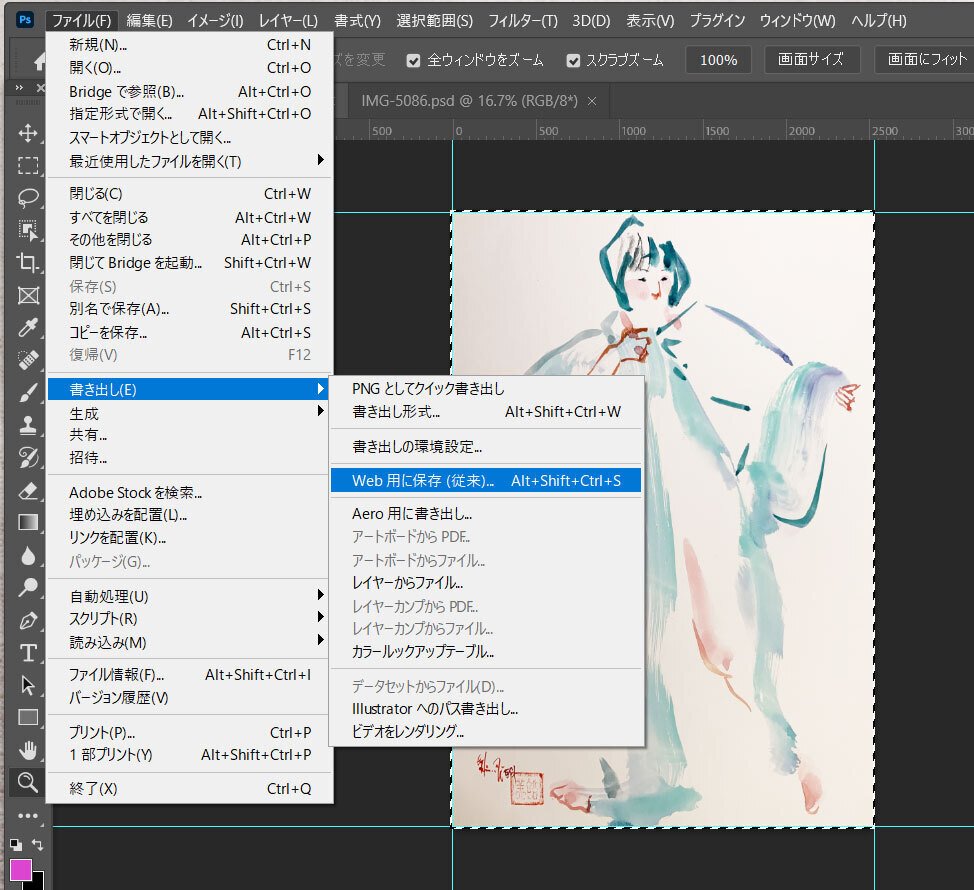Viewport: 974px width, 890px height.
Task: Click the 画面サイズ button
Action: [x=811, y=60]
